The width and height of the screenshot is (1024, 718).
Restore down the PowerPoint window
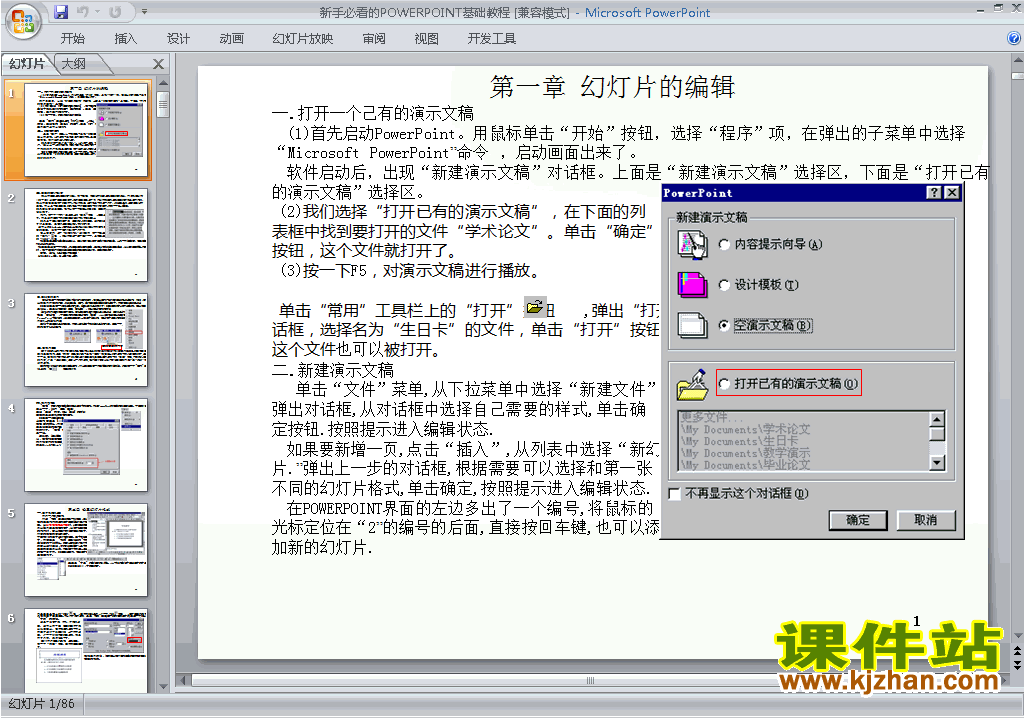coord(998,9)
